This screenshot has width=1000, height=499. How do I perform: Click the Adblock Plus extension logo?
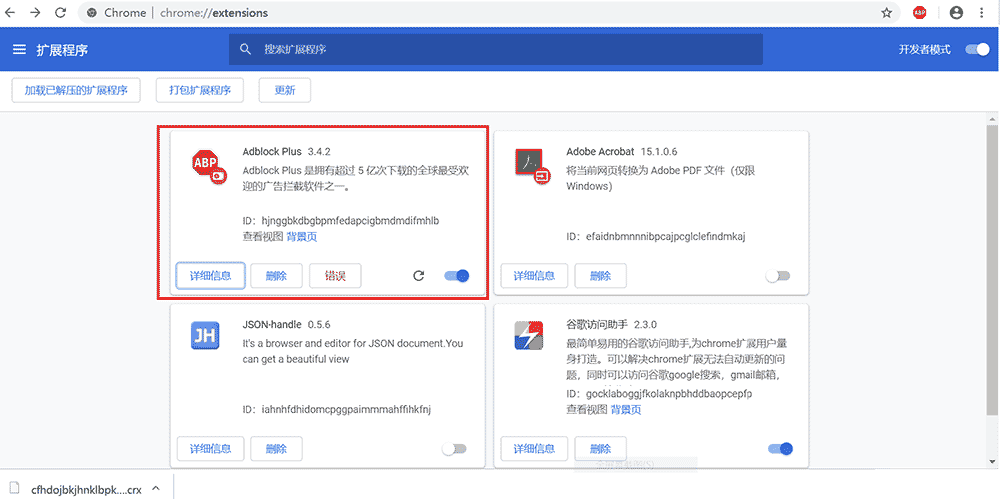click(209, 165)
